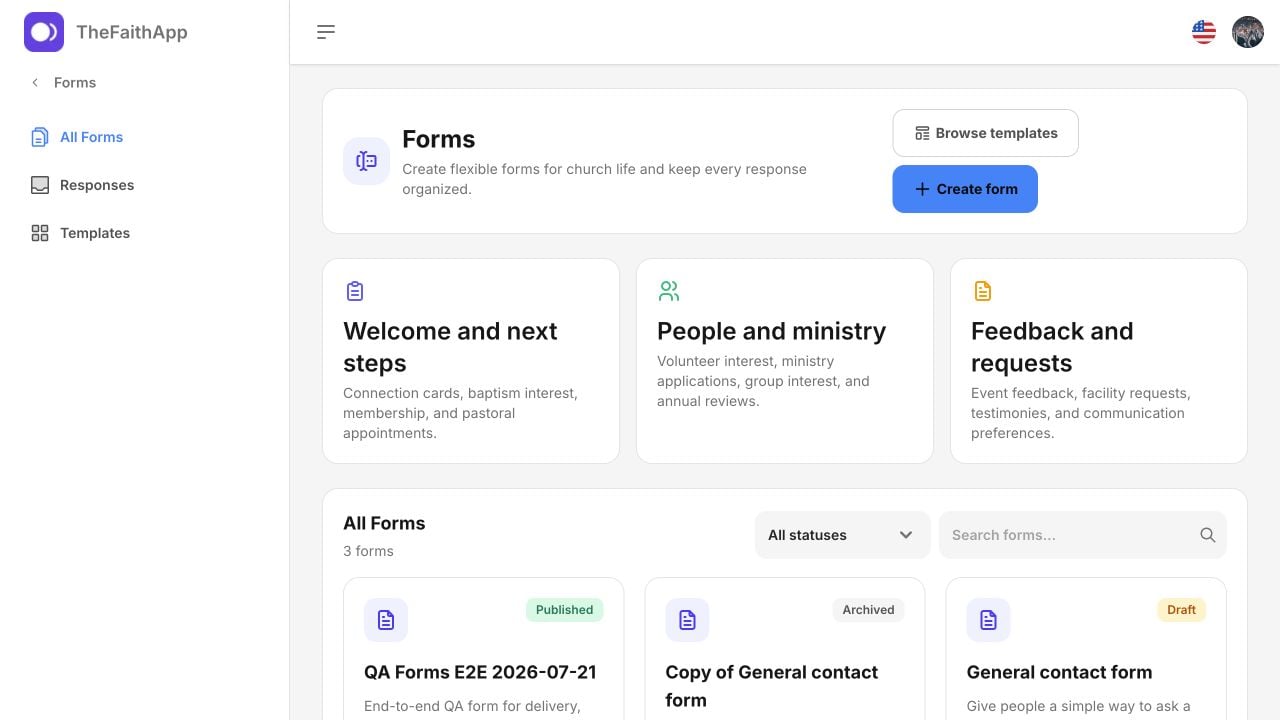Click the Draft status badge
Screen dimensions: 1280x720
click(1181, 610)
